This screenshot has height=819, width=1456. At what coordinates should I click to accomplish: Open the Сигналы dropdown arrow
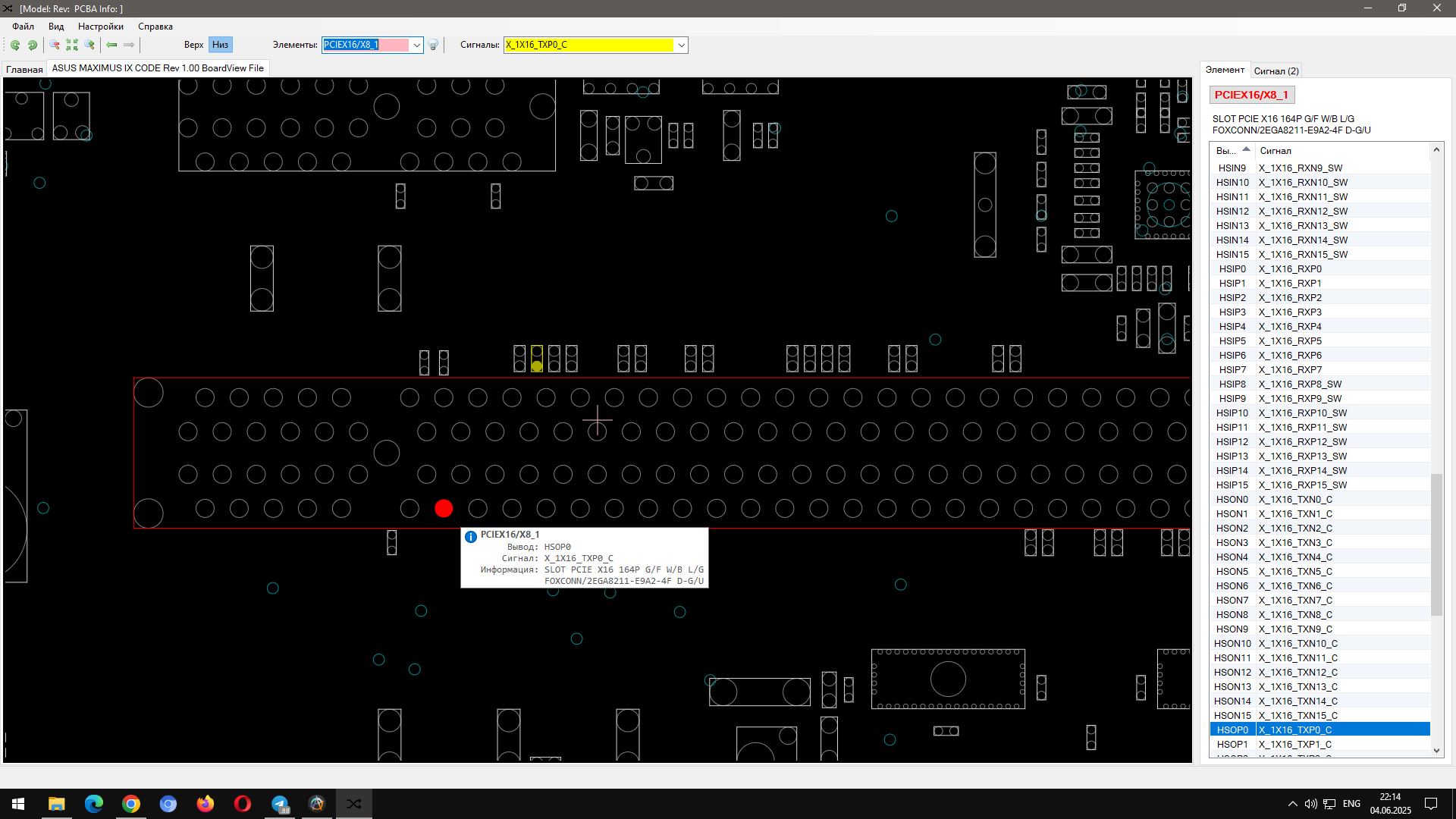(x=681, y=45)
